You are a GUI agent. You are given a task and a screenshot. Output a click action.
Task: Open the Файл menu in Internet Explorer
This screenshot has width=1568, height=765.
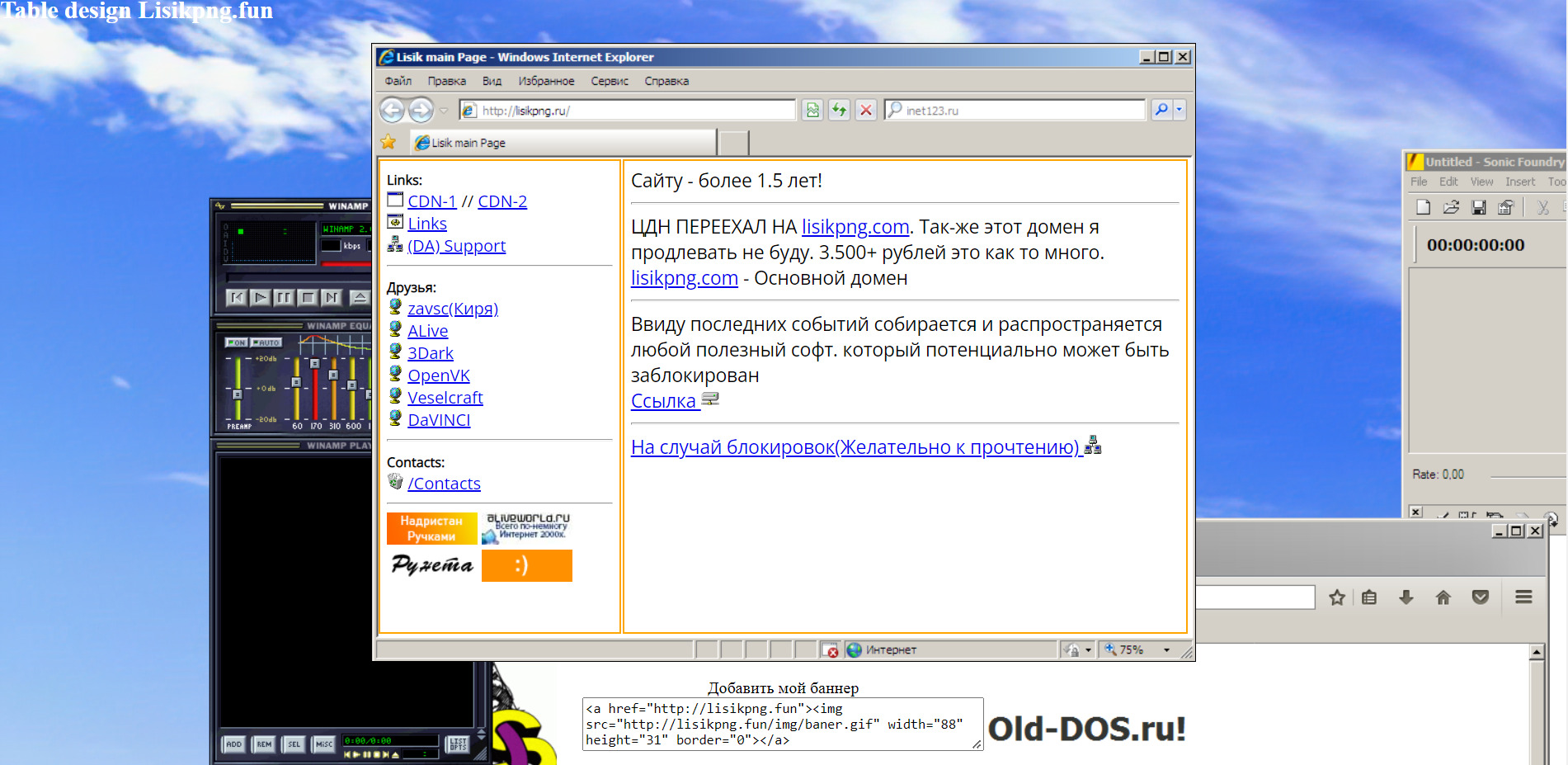[x=398, y=81]
